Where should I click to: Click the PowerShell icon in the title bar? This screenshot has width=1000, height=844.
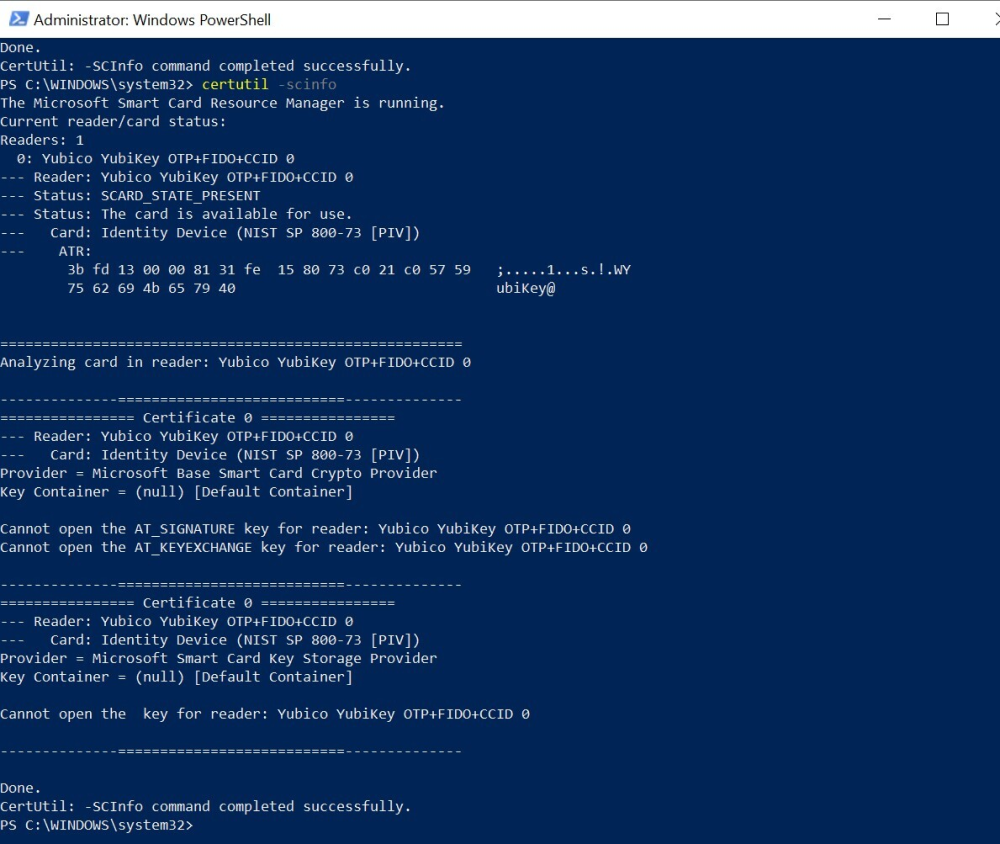pos(18,19)
